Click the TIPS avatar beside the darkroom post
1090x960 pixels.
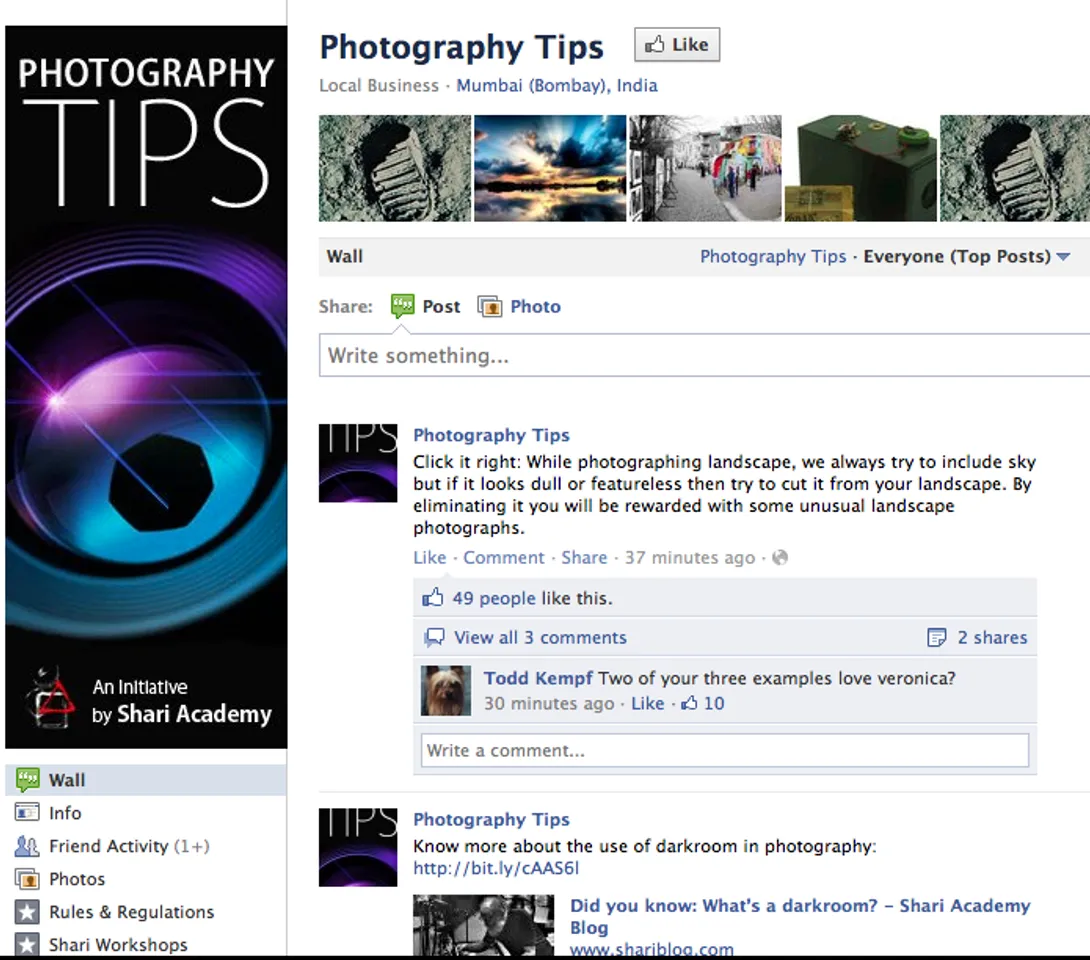[358, 847]
